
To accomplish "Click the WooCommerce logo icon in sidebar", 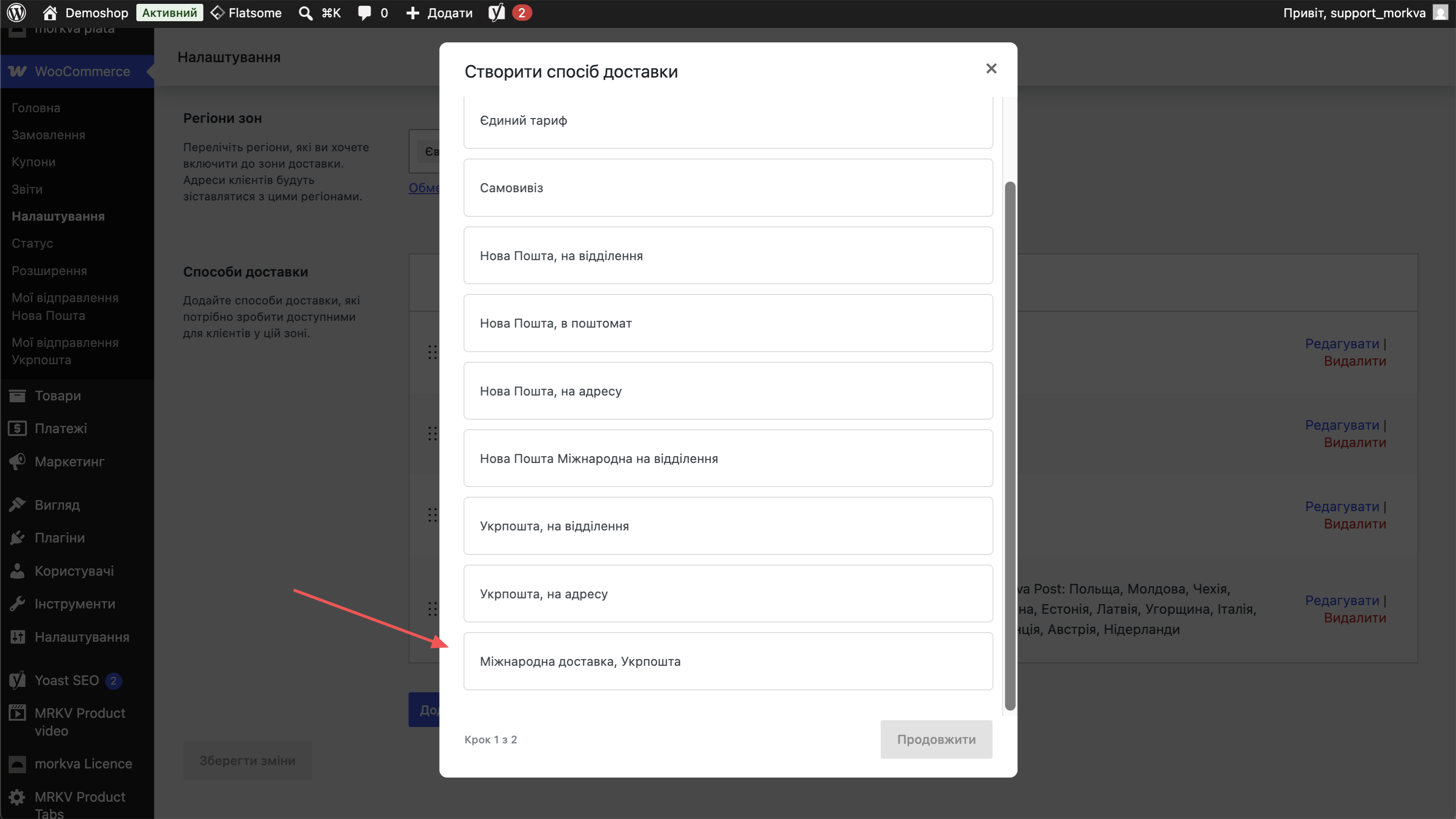I will (x=17, y=71).
